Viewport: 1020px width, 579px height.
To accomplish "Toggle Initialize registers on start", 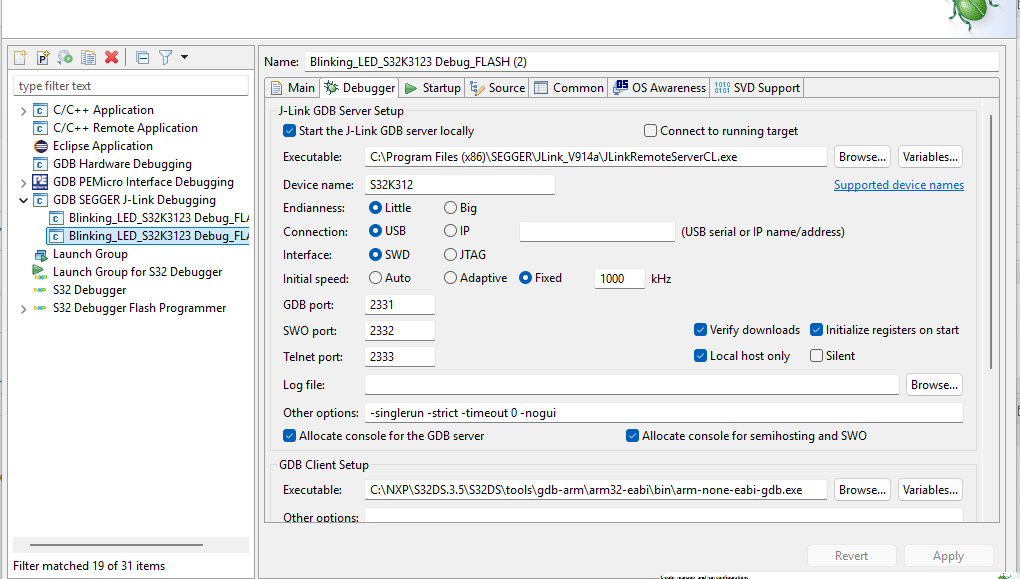I will pos(816,330).
